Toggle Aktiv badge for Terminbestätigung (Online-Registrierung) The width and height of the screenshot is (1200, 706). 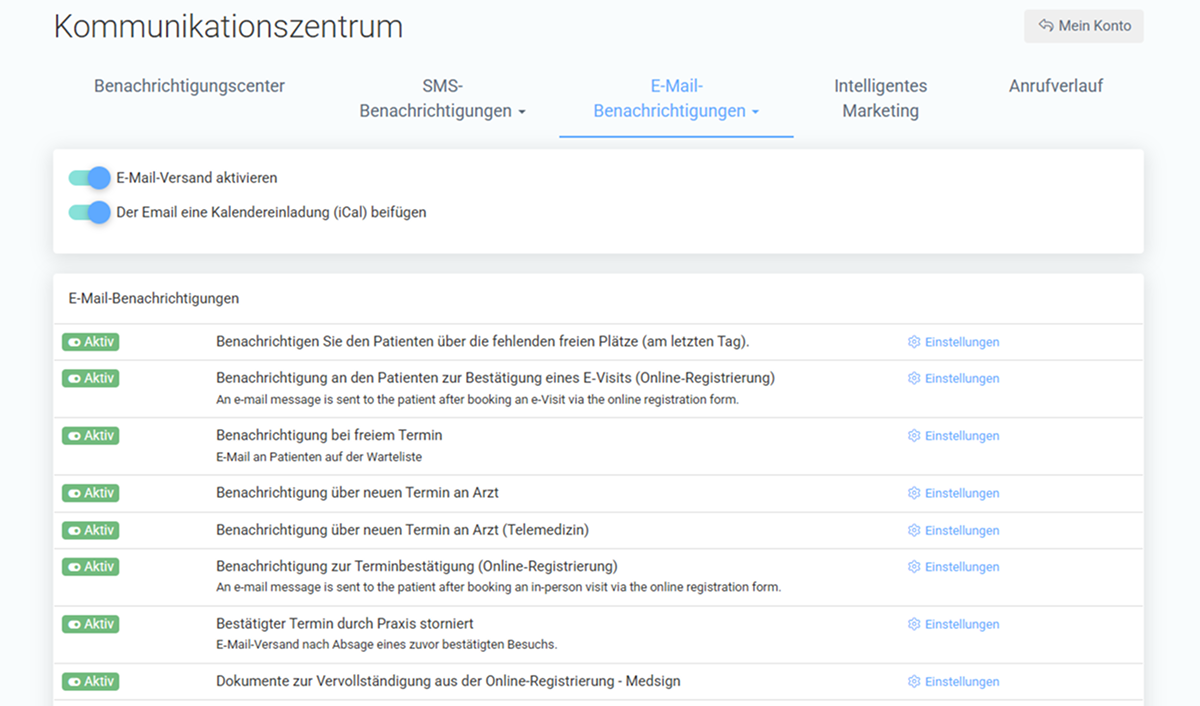(x=90, y=567)
